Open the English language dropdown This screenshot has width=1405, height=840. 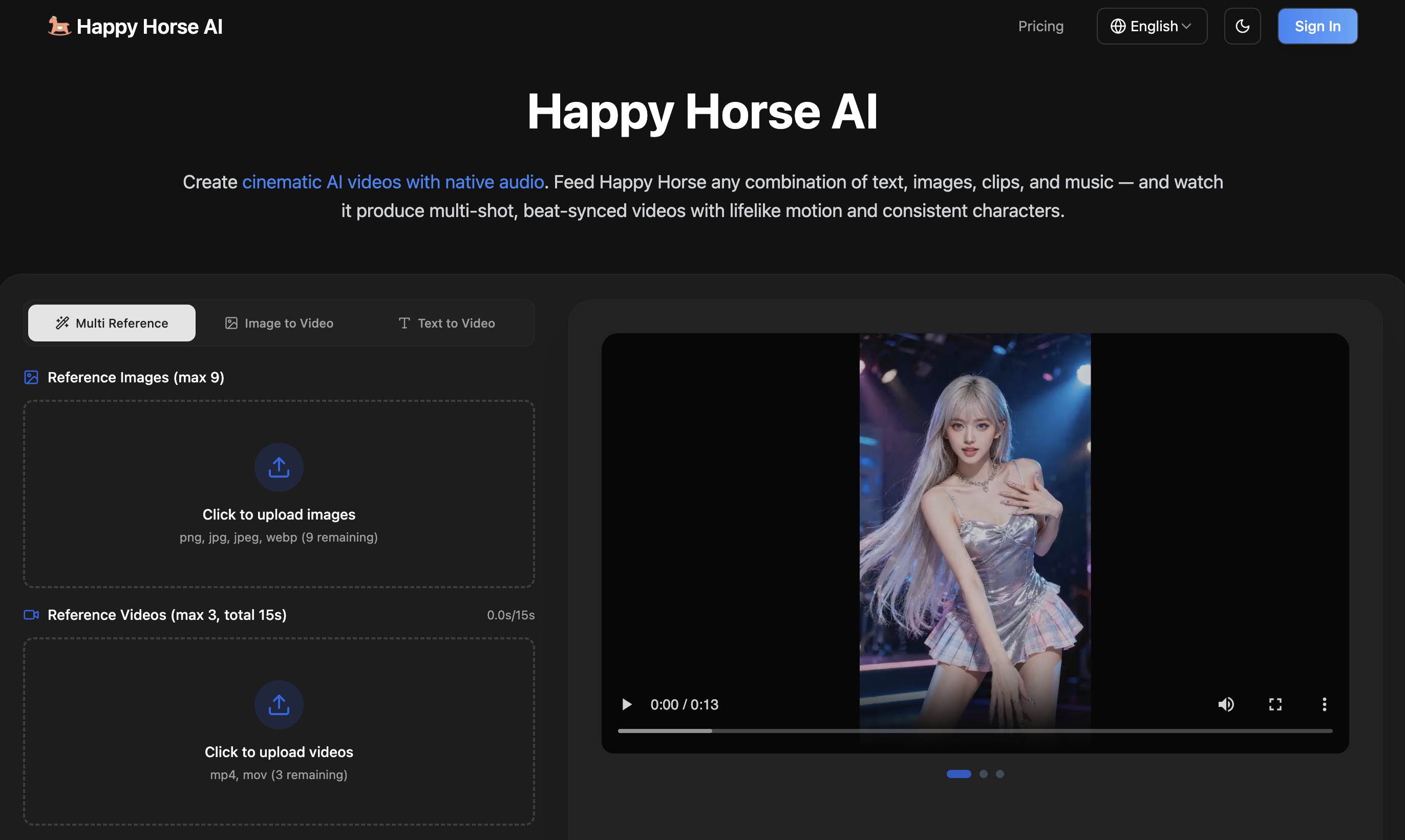point(1152,26)
